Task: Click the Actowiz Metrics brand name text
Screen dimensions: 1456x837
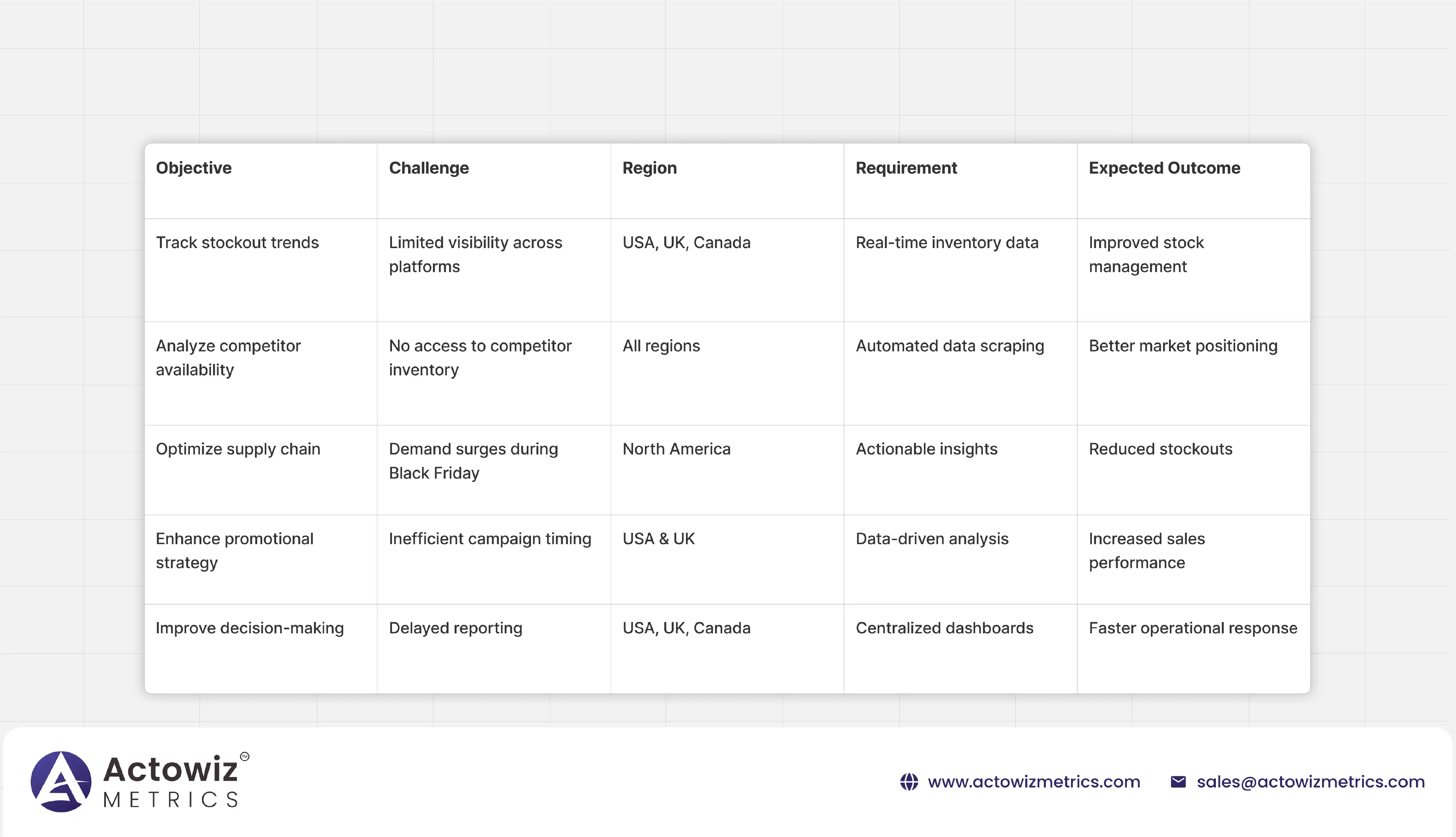Action: pos(170,782)
